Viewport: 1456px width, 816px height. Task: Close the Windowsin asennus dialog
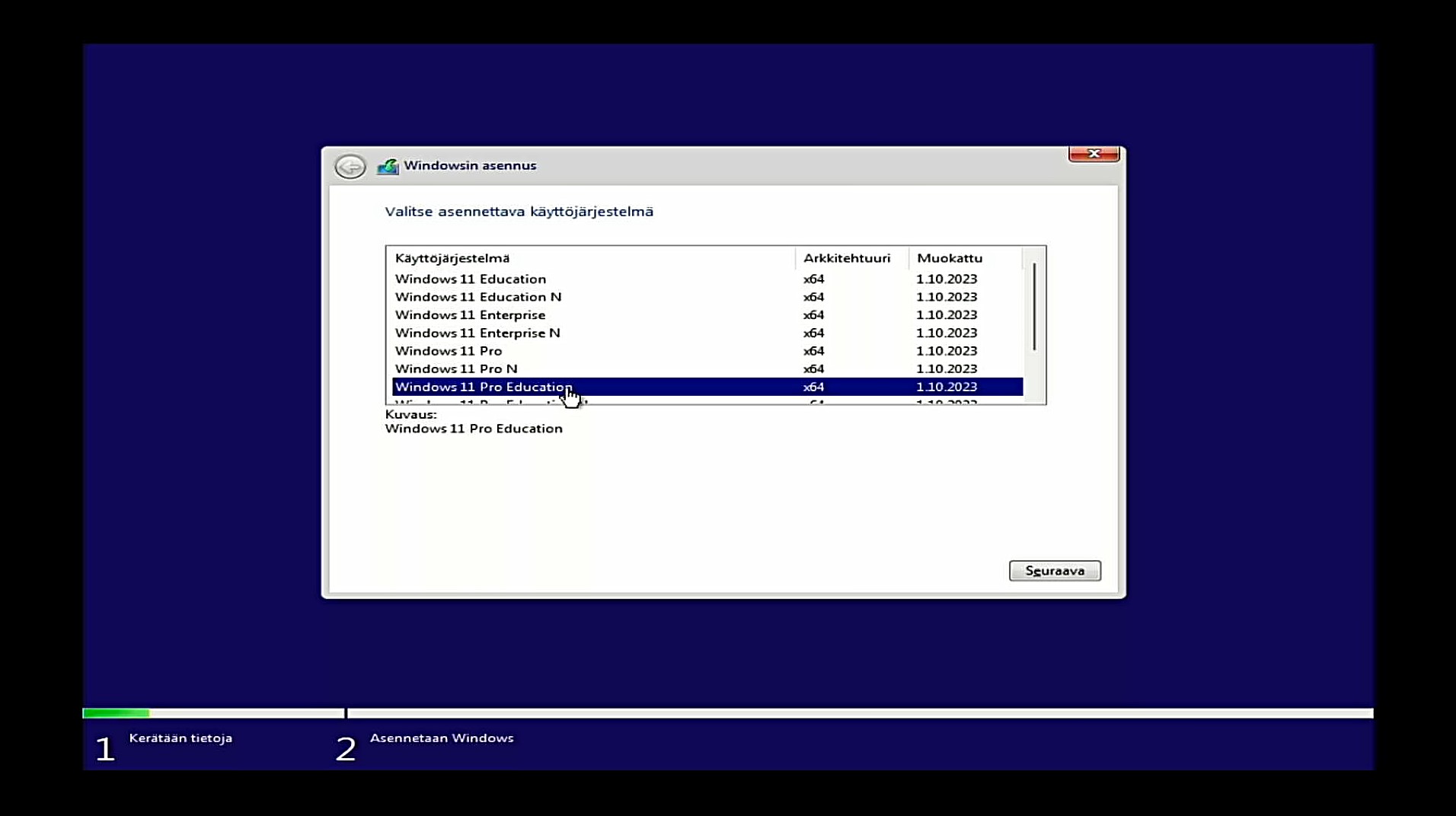pyautogui.click(x=1094, y=154)
